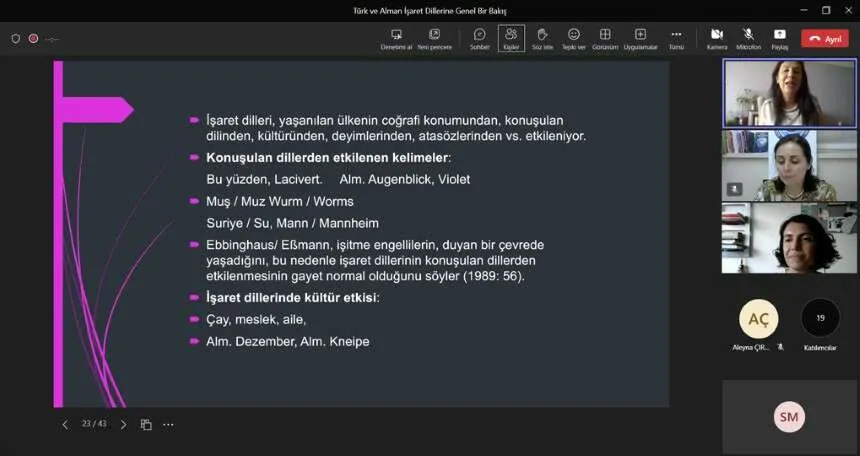Go back to the previous slide
860x456 pixels.
(65, 424)
